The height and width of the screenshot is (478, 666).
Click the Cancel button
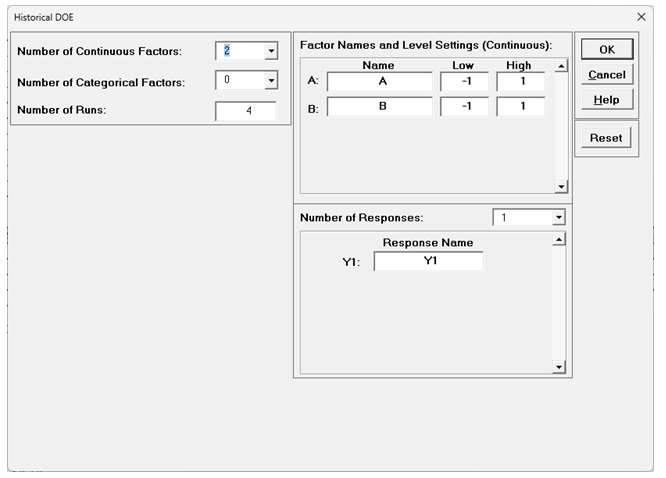(606, 75)
